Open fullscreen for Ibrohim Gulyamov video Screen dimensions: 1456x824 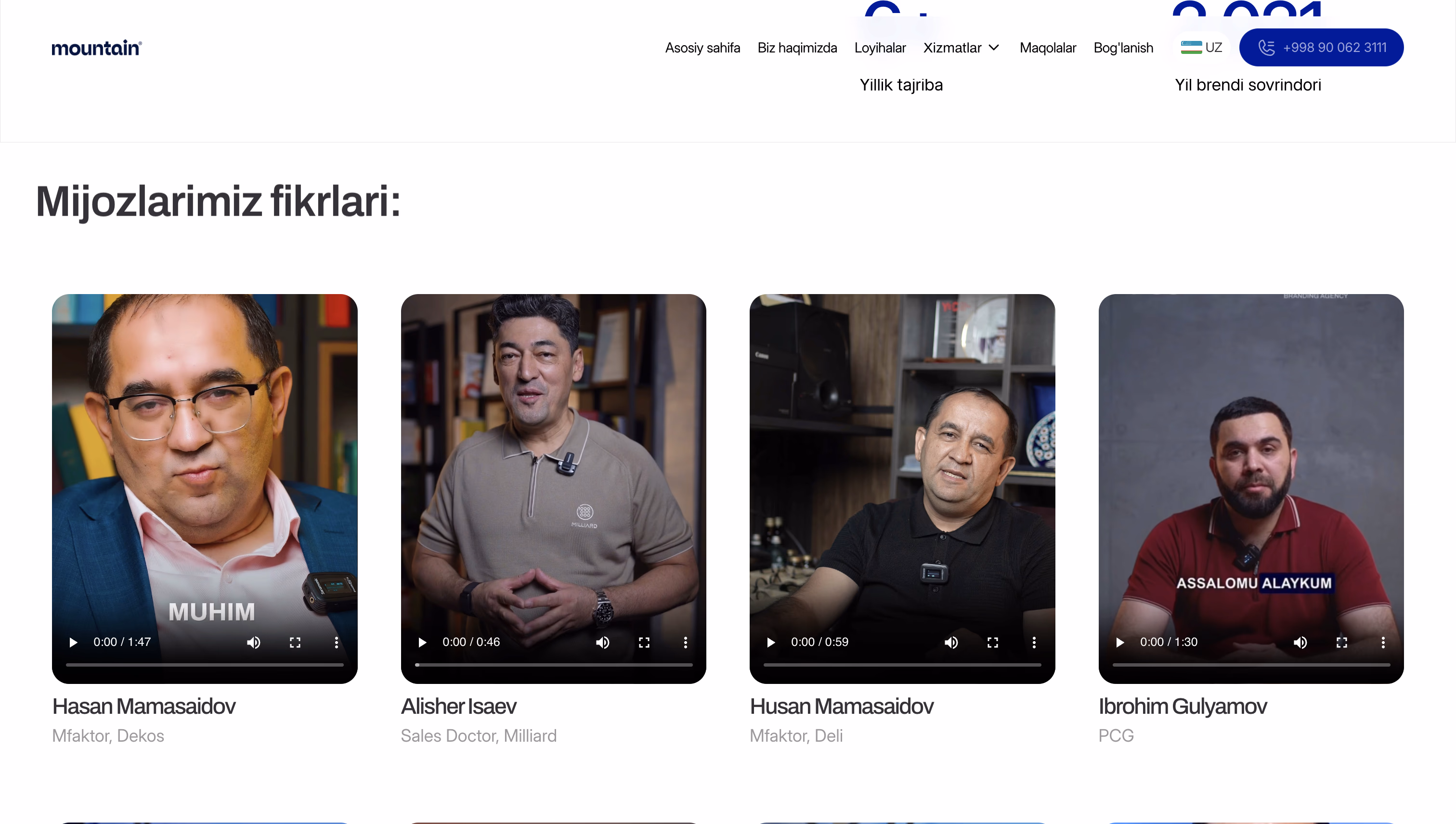(1342, 643)
